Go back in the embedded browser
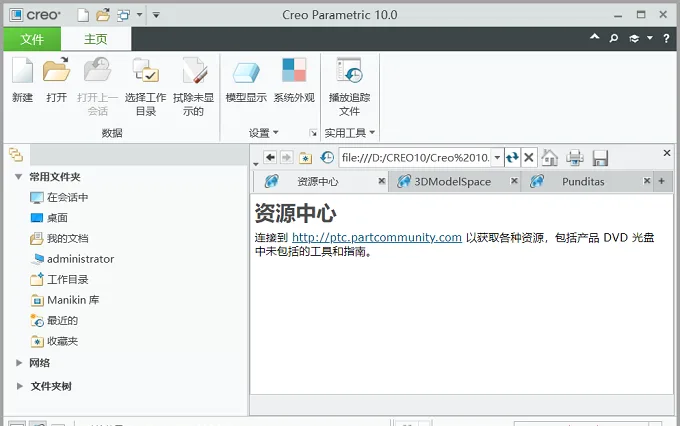Screen dimensions: 680x426 (270, 157)
